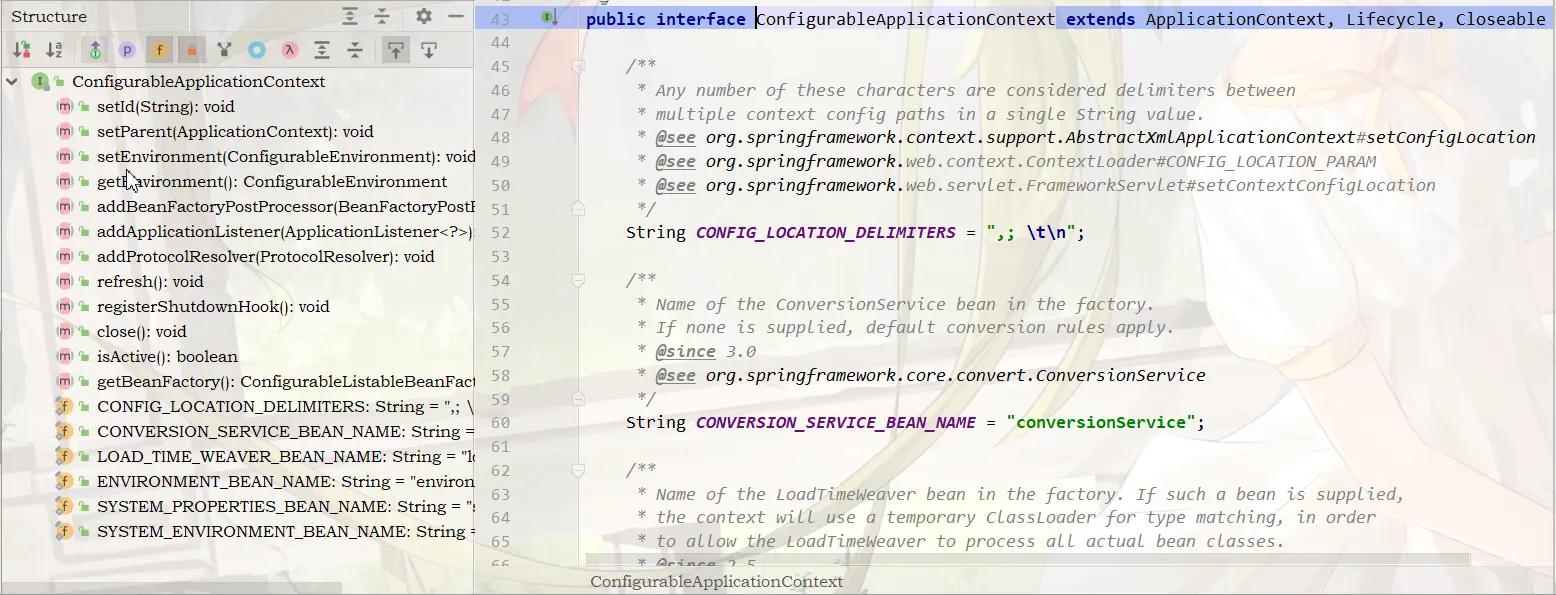Click method icon of close() row
This screenshot has width=1556, height=595.
65,331
